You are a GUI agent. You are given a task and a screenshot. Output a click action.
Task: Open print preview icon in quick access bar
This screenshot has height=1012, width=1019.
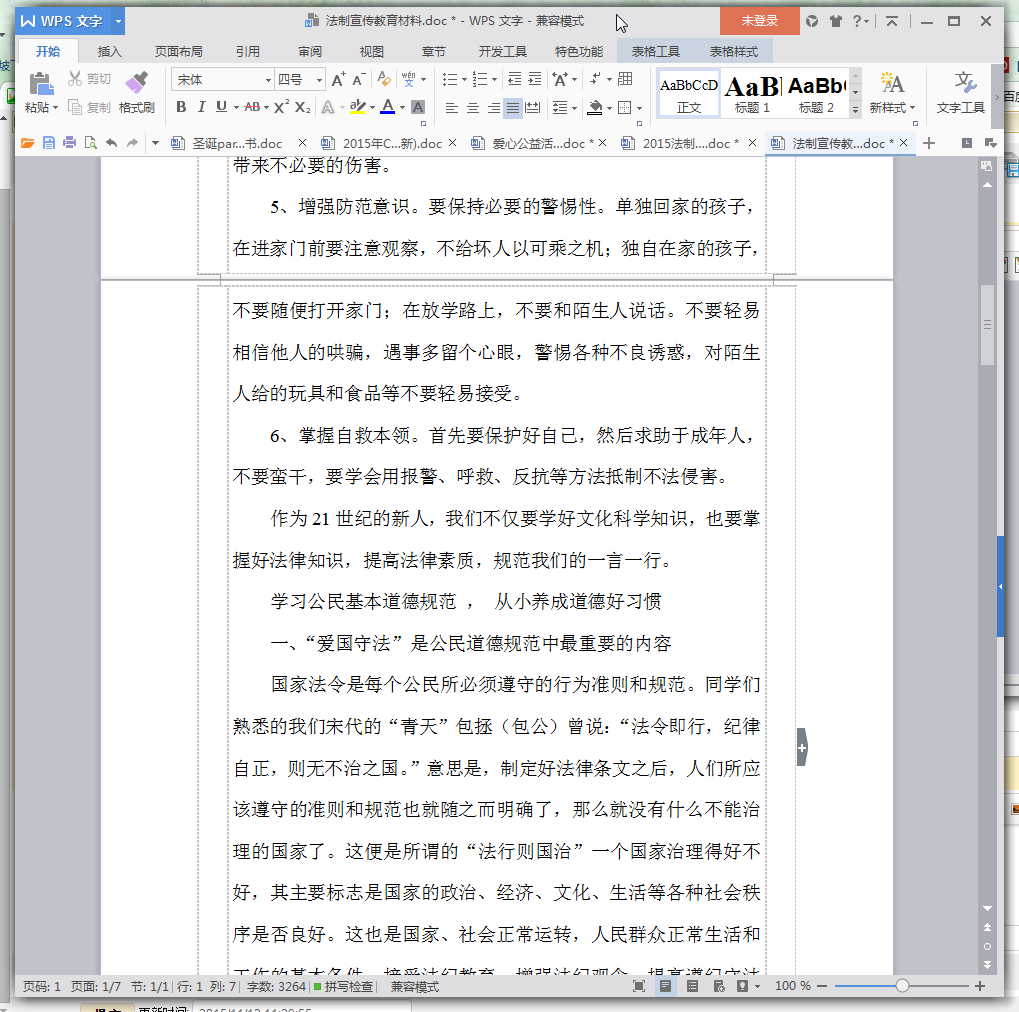pos(90,143)
